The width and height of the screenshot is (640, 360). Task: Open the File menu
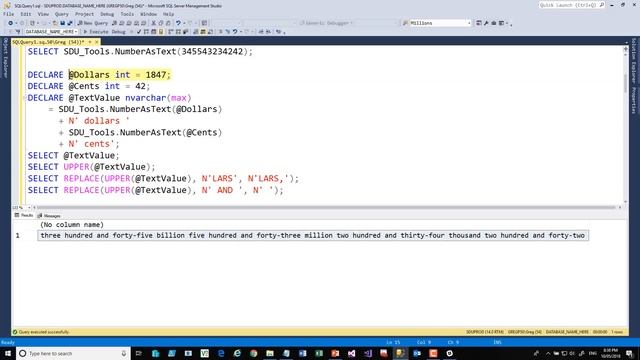[9, 14]
